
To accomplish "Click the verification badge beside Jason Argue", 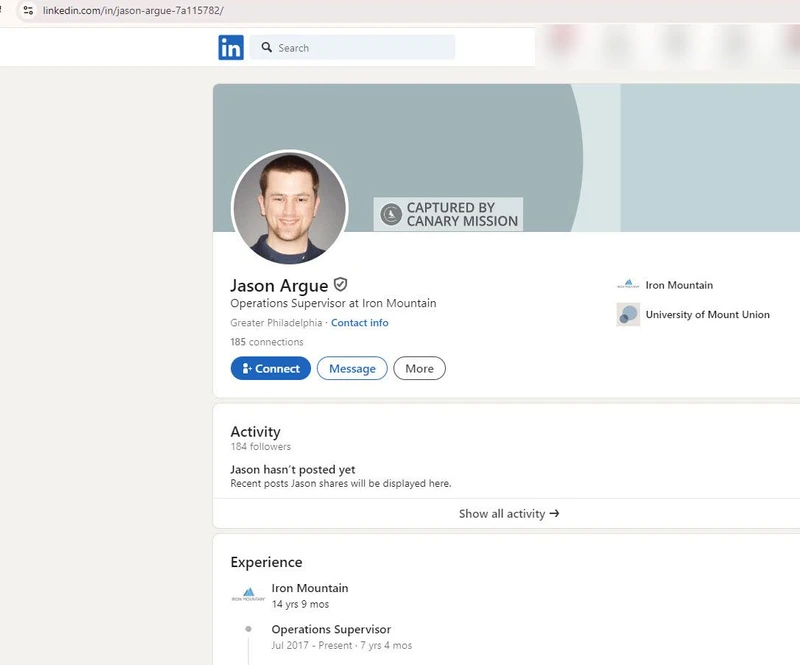I will click(x=340, y=285).
